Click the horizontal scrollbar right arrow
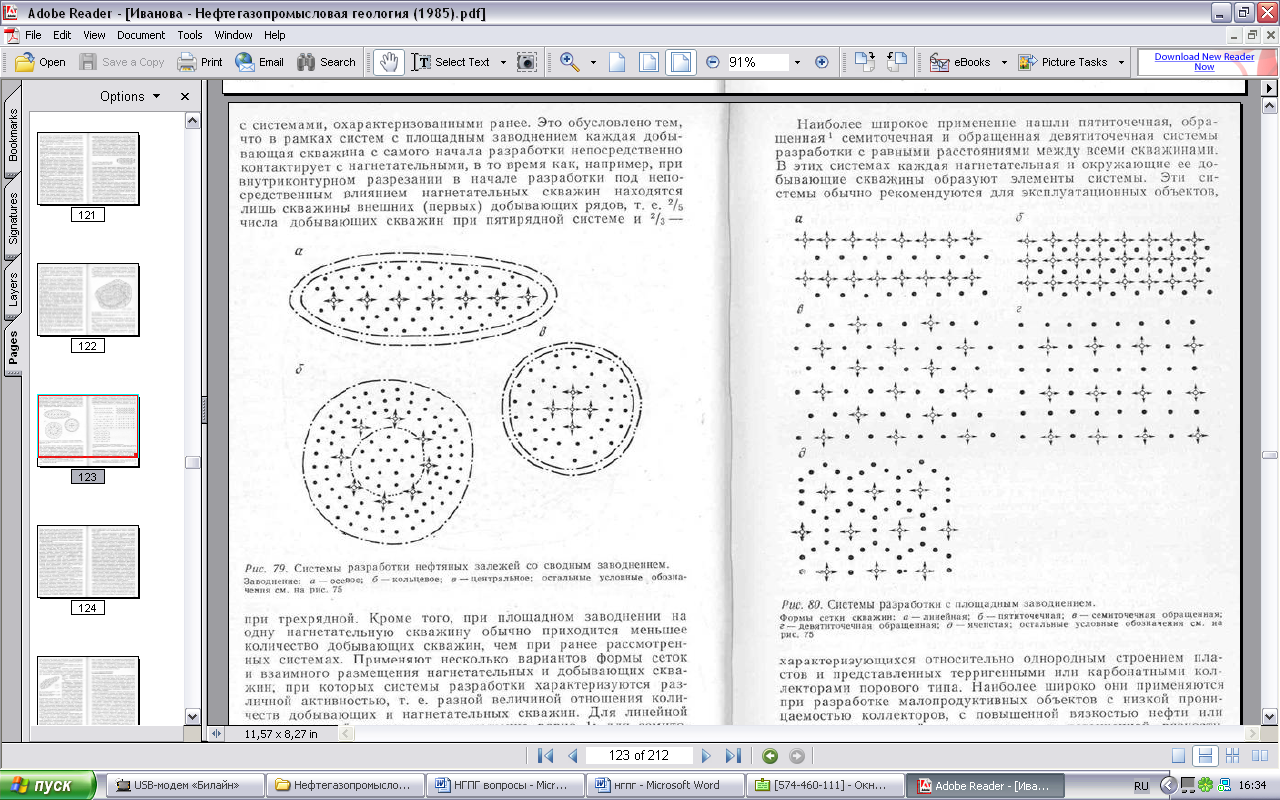Image resolution: width=1280 pixels, height=800 pixels. [1254, 733]
